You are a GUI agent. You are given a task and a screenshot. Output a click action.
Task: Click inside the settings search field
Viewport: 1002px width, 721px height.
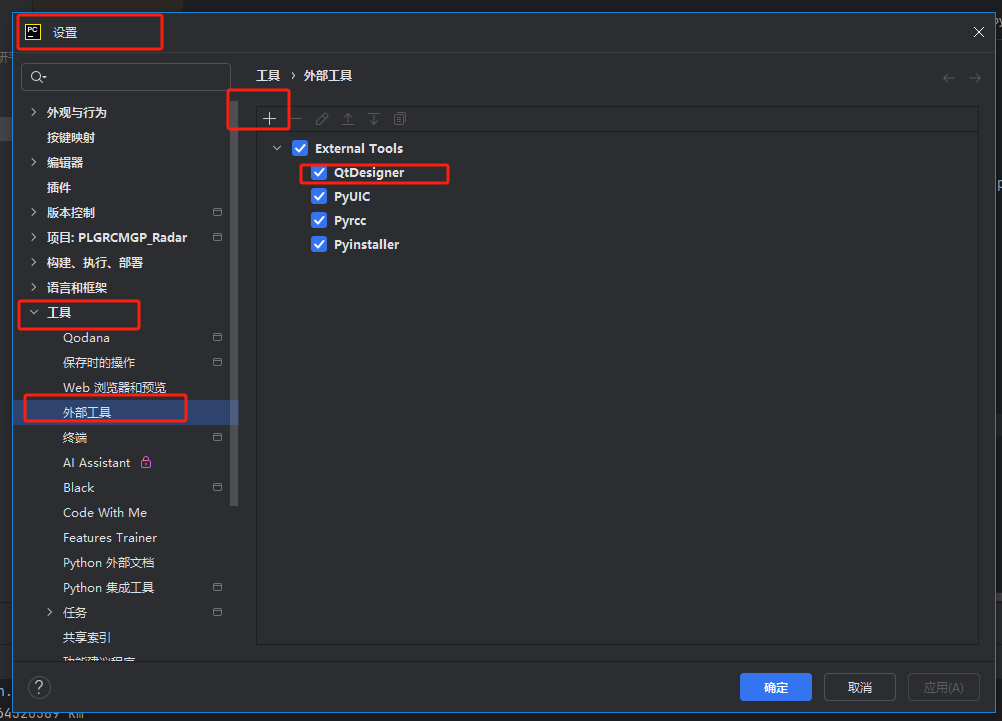(126, 76)
